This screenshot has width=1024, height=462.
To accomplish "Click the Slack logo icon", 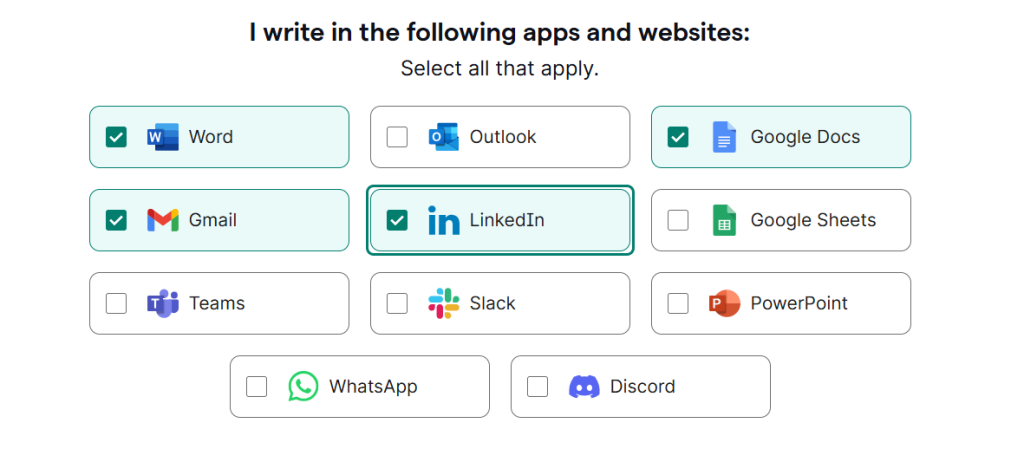I will point(443,303).
